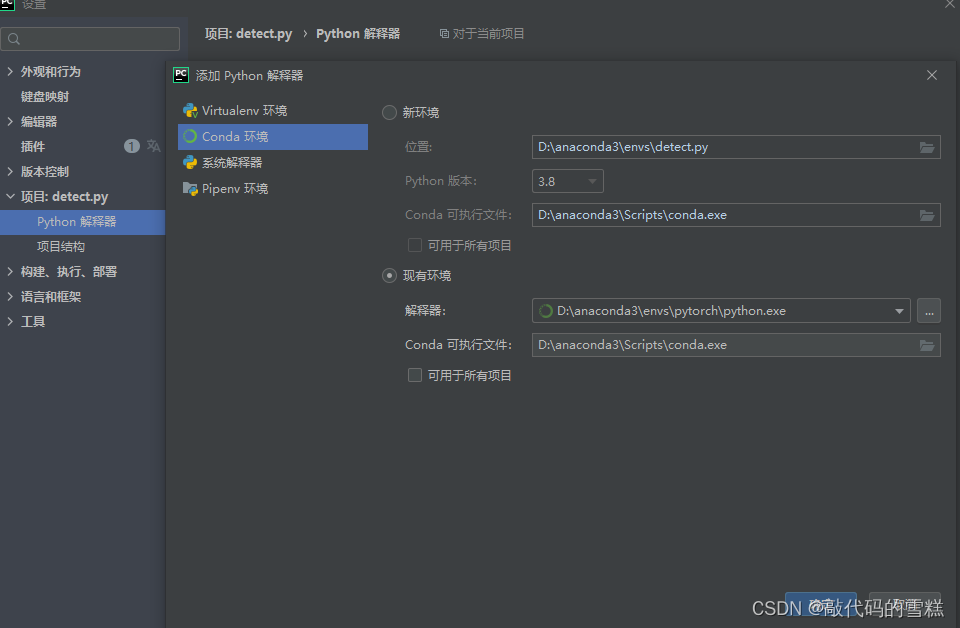The height and width of the screenshot is (628, 960).
Task: Click the 对于当前项目 tag in the breadcrumb
Action: [482, 33]
